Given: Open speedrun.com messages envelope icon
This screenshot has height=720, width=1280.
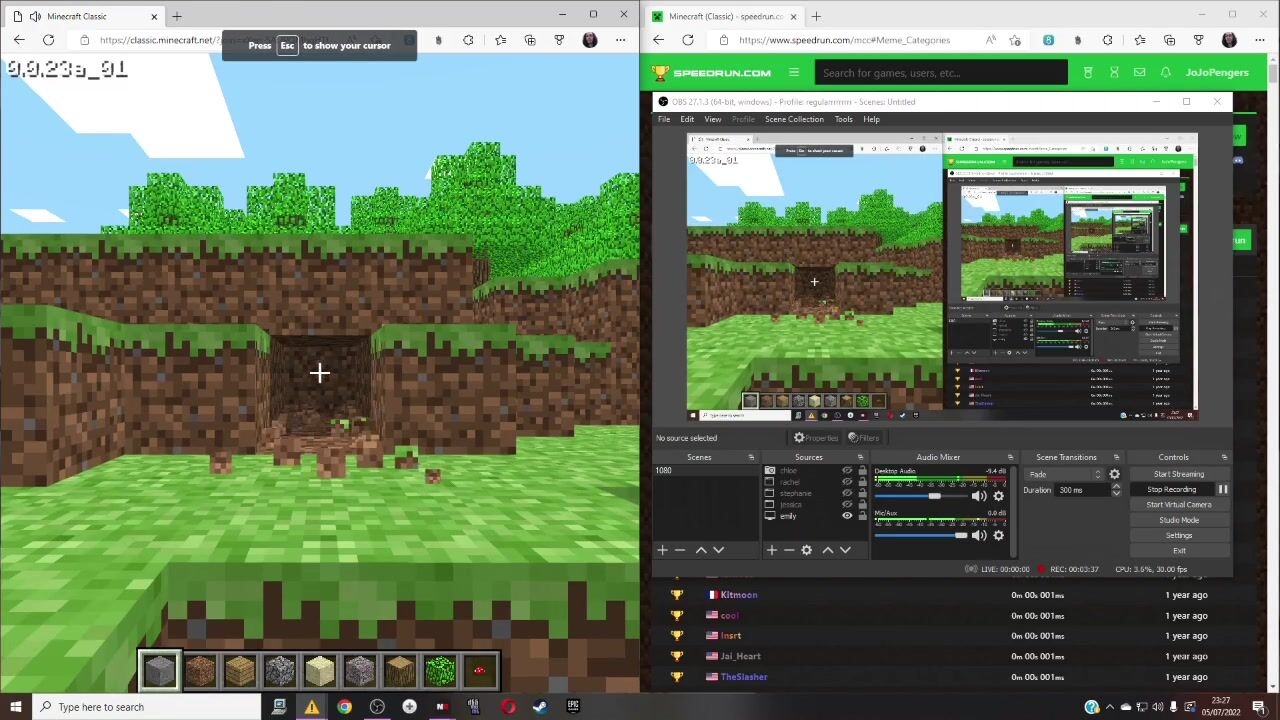Looking at the screenshot, I should (x=1139, y=73).
